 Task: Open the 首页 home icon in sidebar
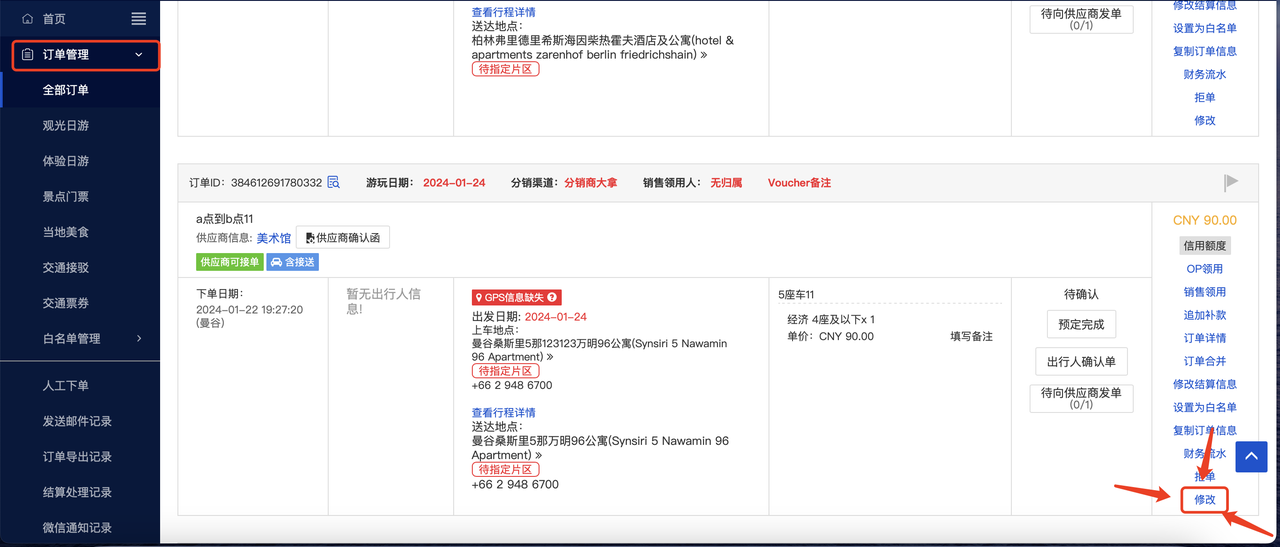pyautogui.click(x=27, y=19)
